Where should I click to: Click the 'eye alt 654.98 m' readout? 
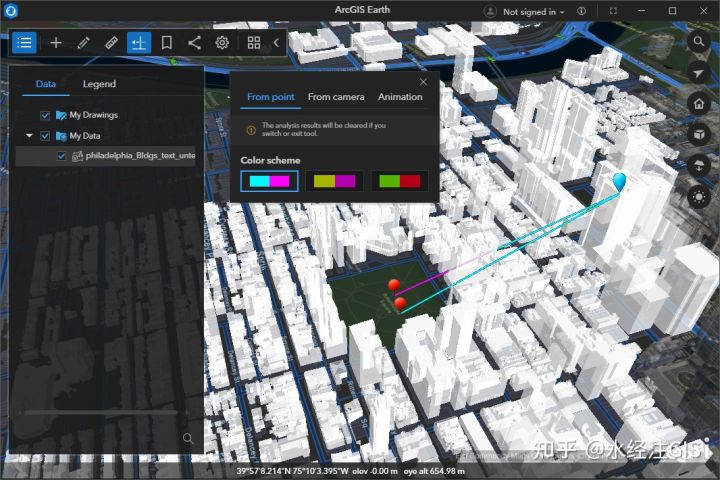click(434, 471)
